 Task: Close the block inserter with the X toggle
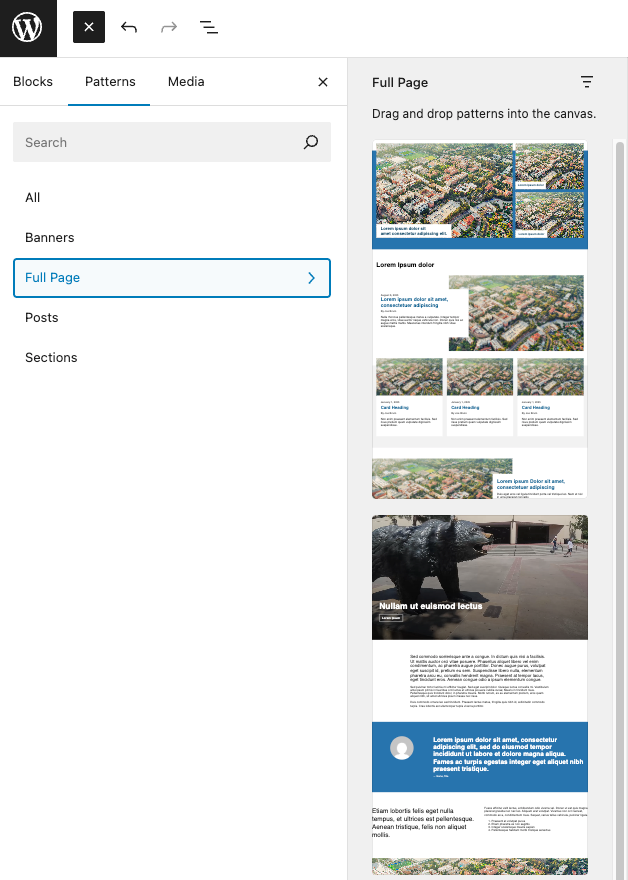(89, 27)
